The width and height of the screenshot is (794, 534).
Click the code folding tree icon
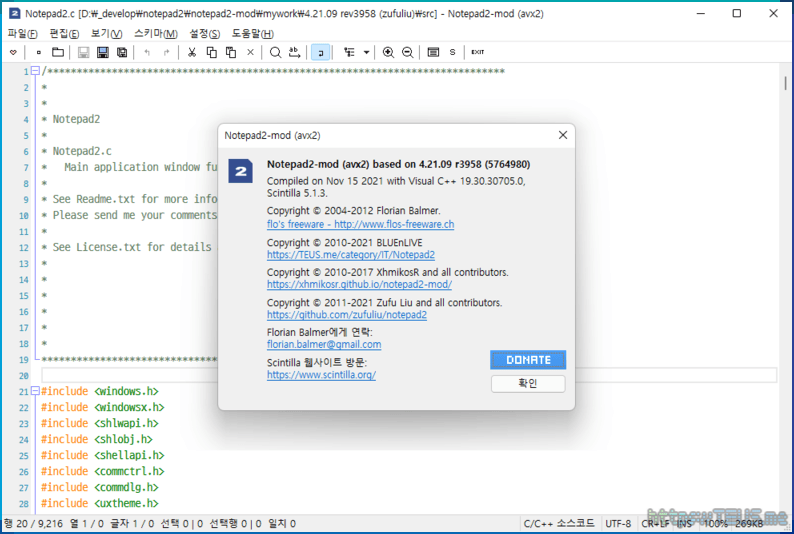(349, 52)
